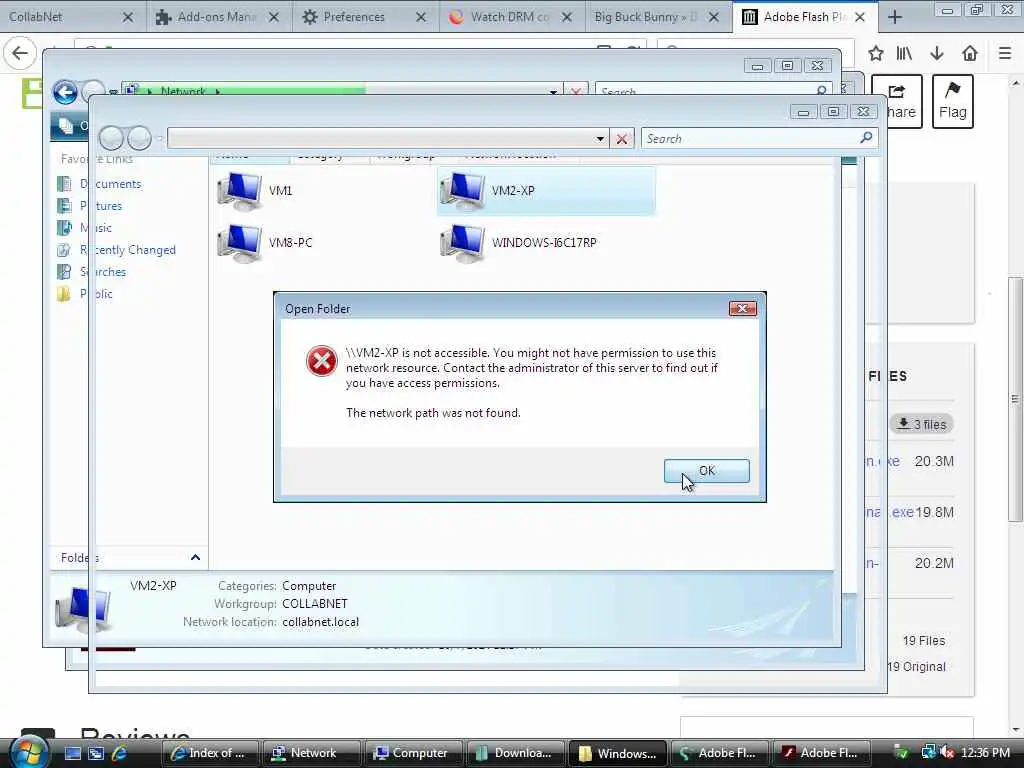Launch Internet Explorer from quick launch
The height and width of the screenshot is (768, 1024).
[x=120, y=753]
